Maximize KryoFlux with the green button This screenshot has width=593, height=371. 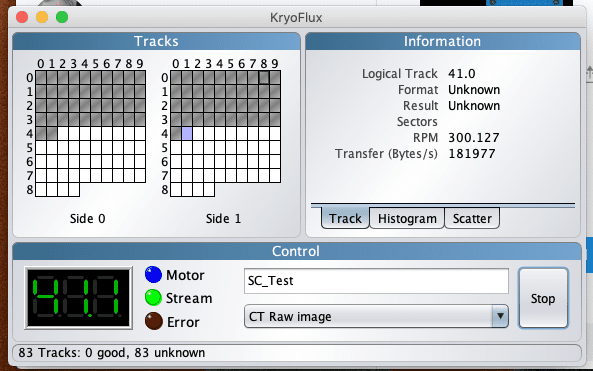click(x=62, y=17)
